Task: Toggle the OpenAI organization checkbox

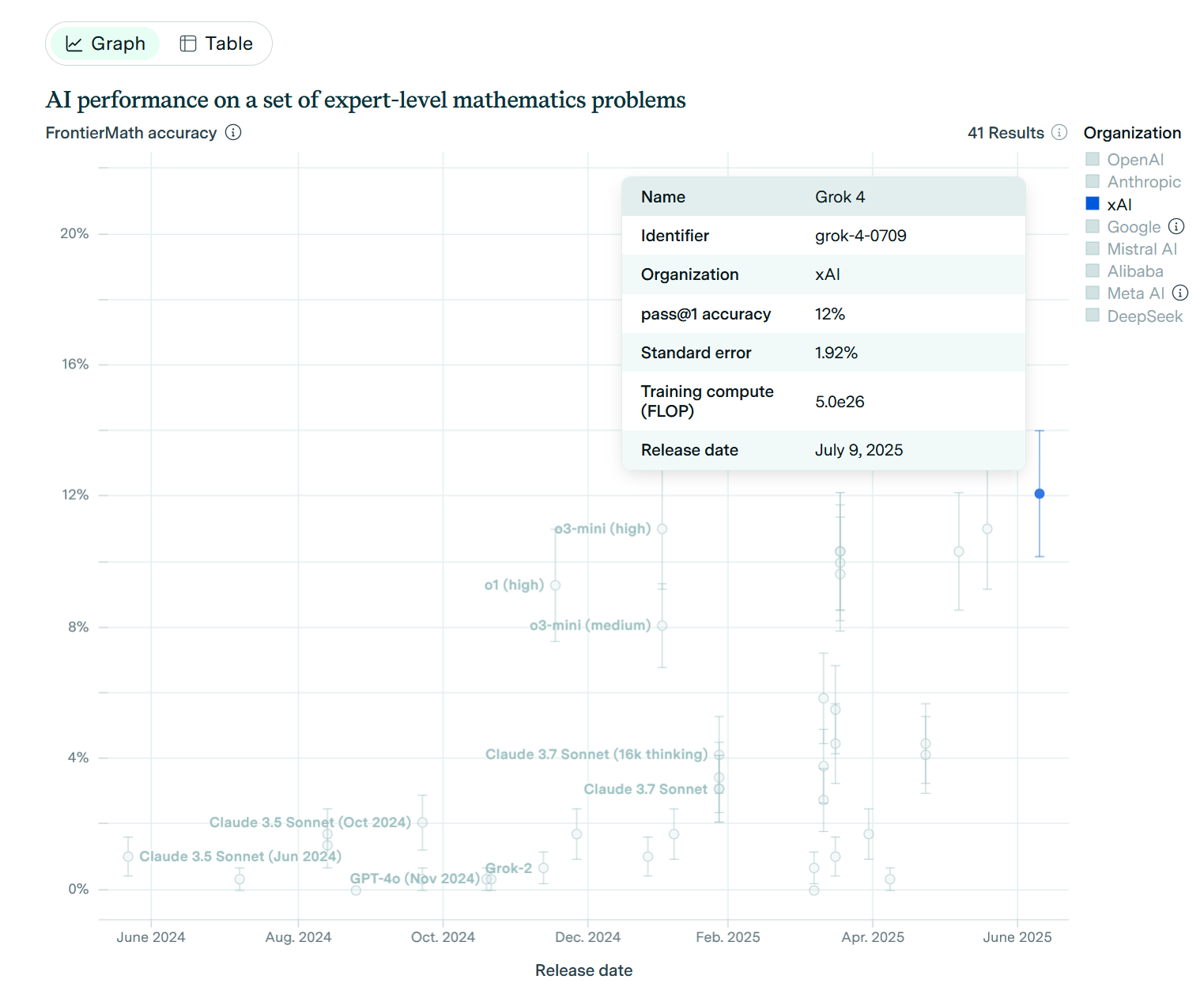Action: coord(1093,159)
